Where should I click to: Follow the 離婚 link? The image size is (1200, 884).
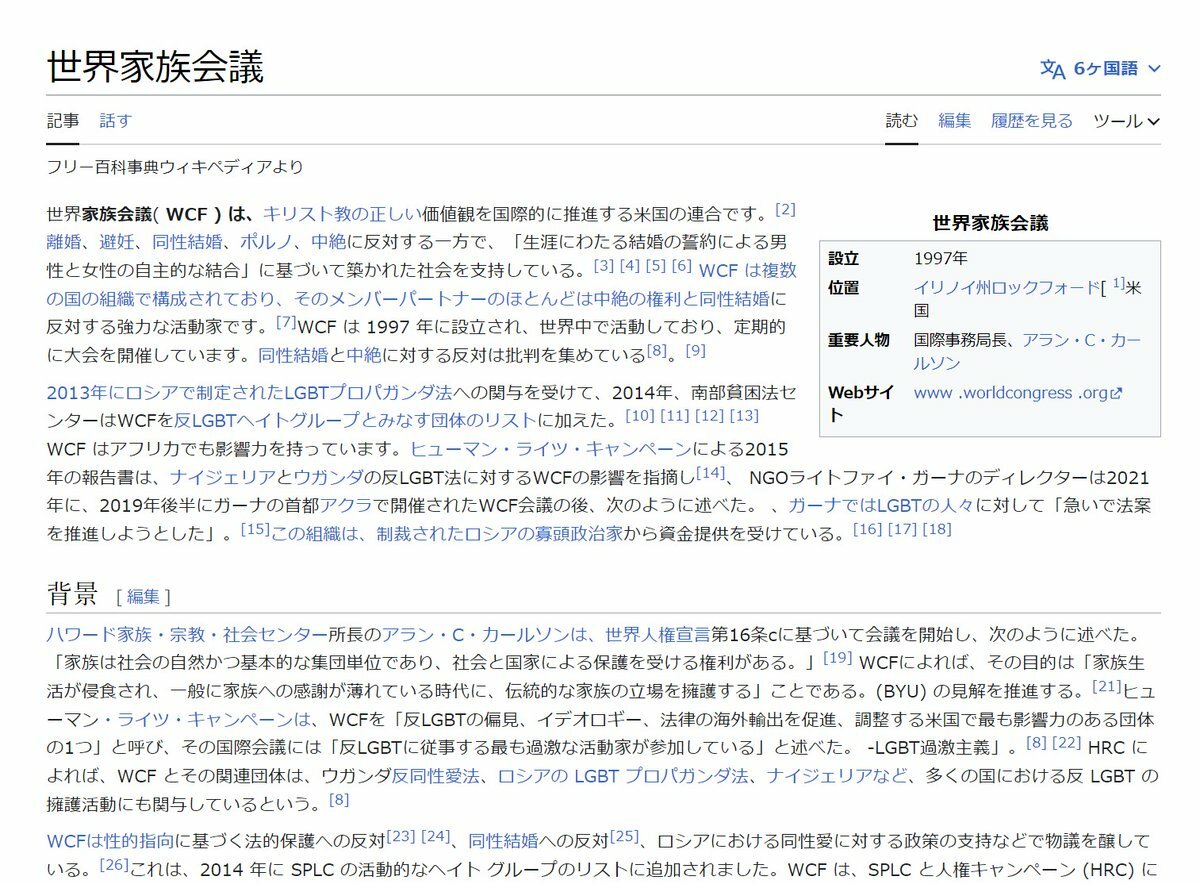(x=63, y=242)
